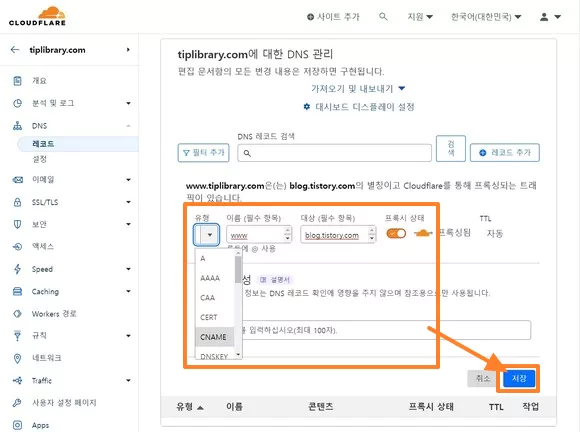580x432 pixels.
Task: Expand the 규칙 submenu arrow
Action: click(x=128, y=336)
